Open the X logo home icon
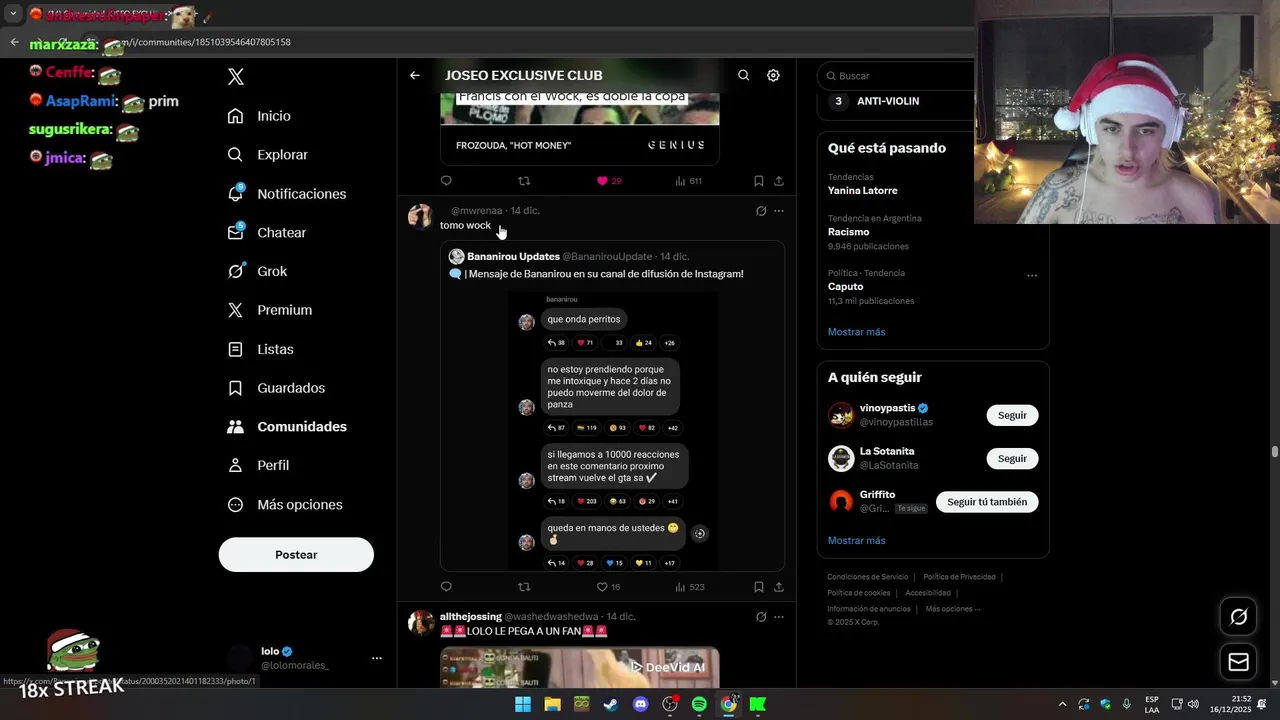The image size is (1280, 720). [236, 77]
